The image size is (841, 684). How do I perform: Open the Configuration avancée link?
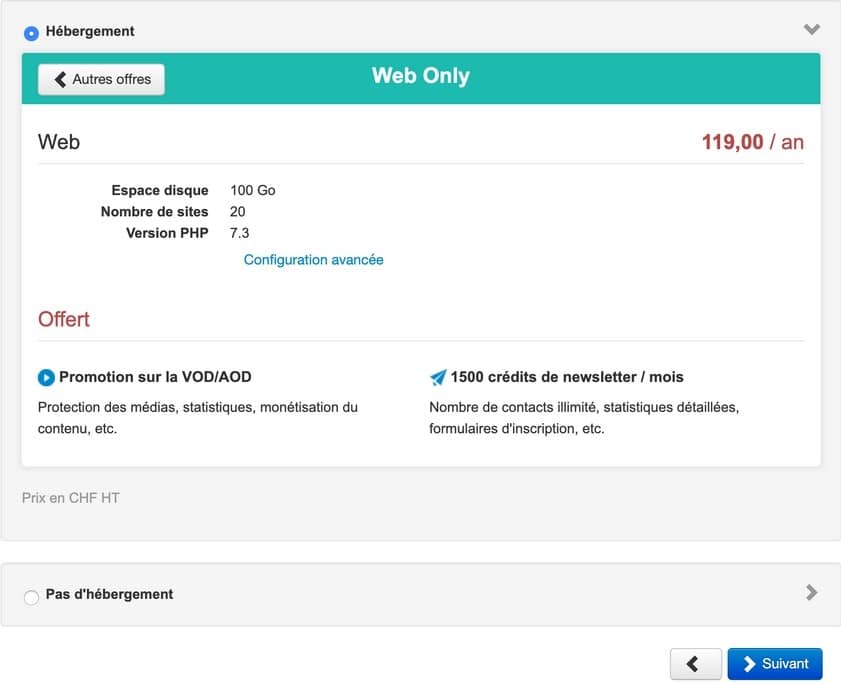click(x=313, y=260)
